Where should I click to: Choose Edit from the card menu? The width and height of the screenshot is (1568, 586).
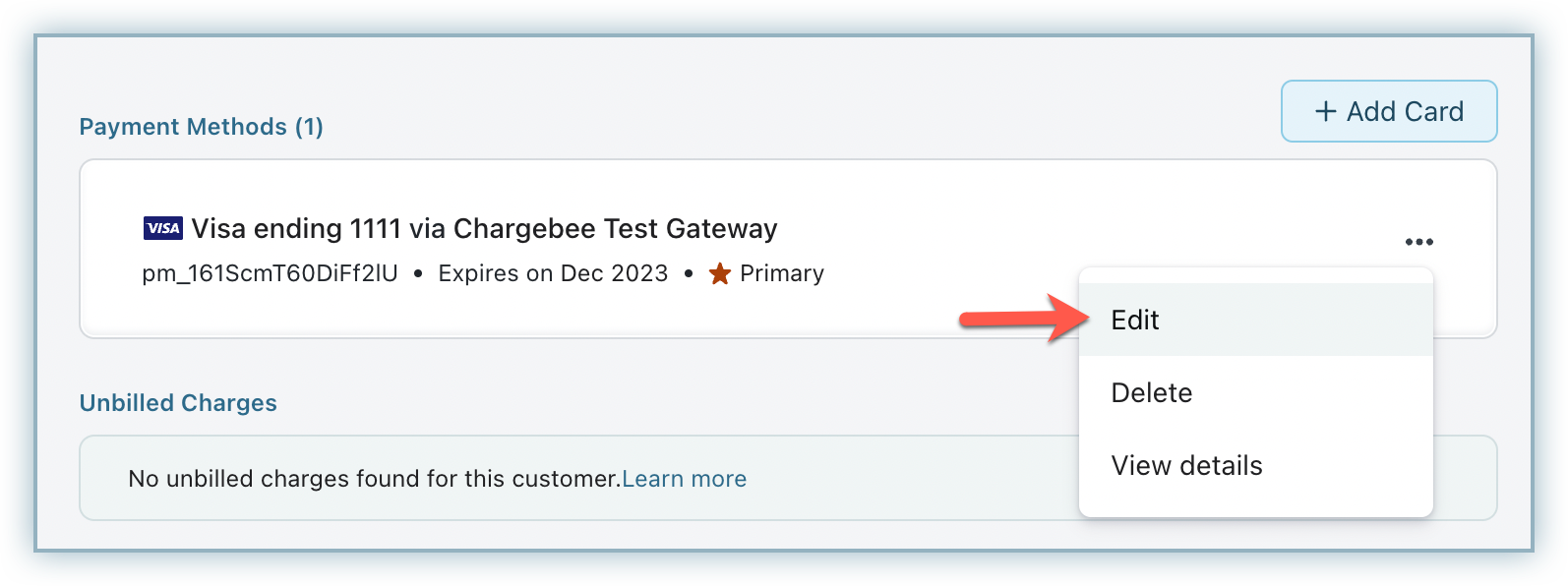(1135, 321)
